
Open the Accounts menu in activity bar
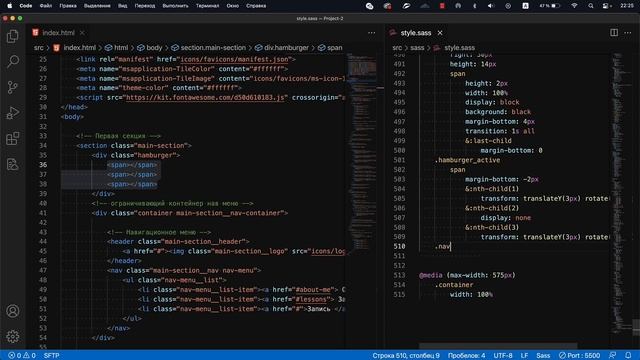13,311
